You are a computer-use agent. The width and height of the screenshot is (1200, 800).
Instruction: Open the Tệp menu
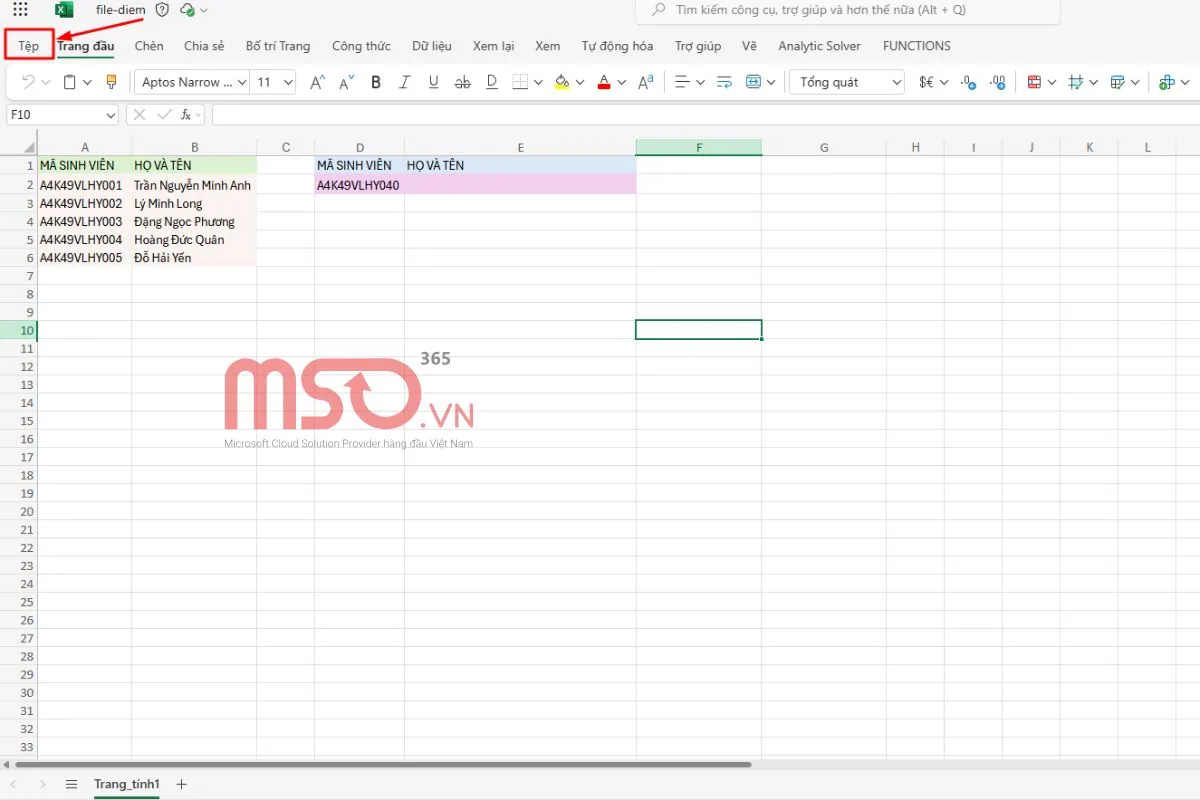coord(28,46)
